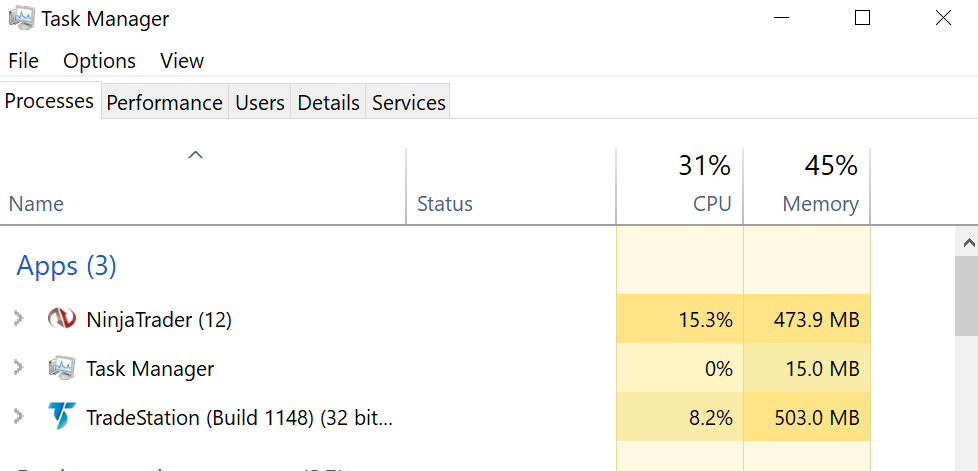Expand the NinjaTrader process group
Viewport: 978px width, 471px height.
(18, 319)
